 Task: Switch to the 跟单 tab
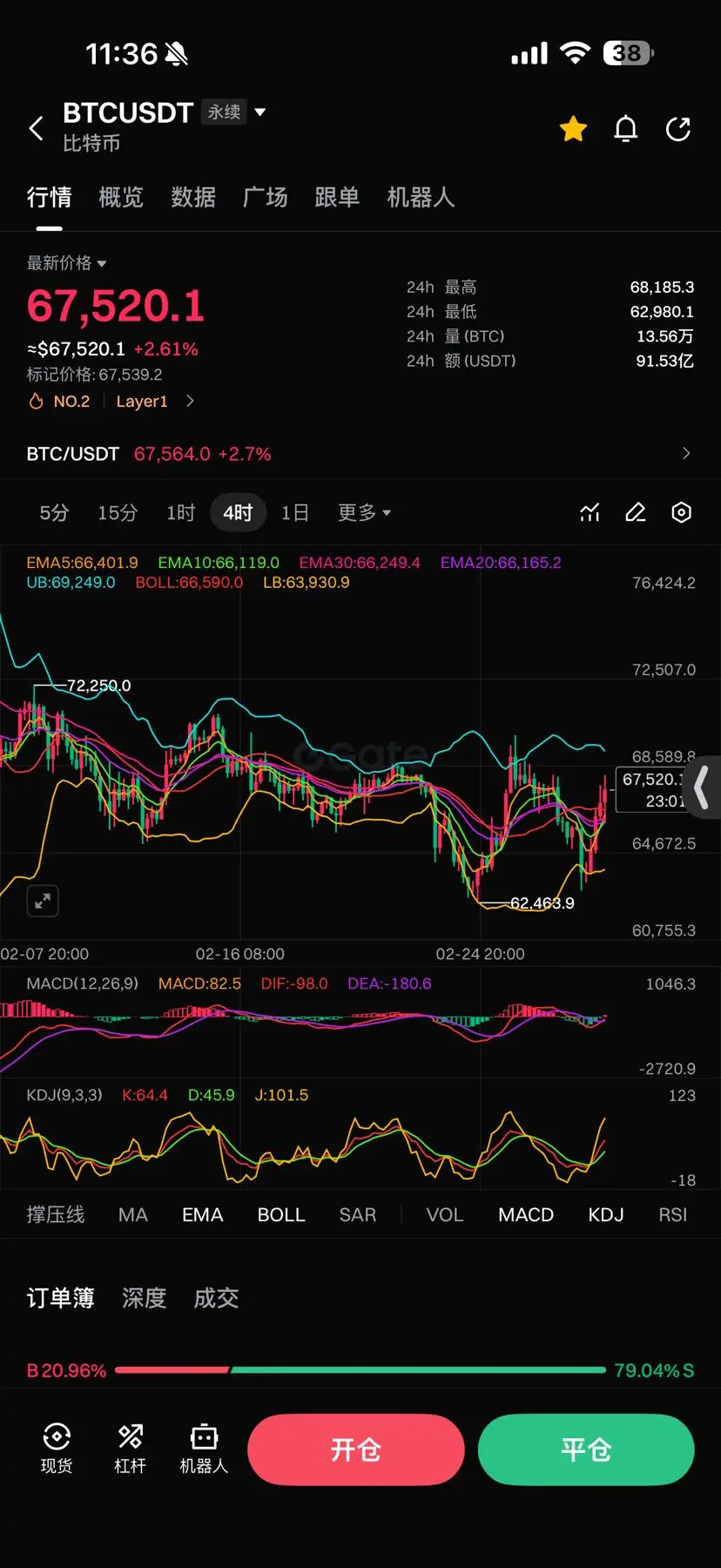point(337,198)
